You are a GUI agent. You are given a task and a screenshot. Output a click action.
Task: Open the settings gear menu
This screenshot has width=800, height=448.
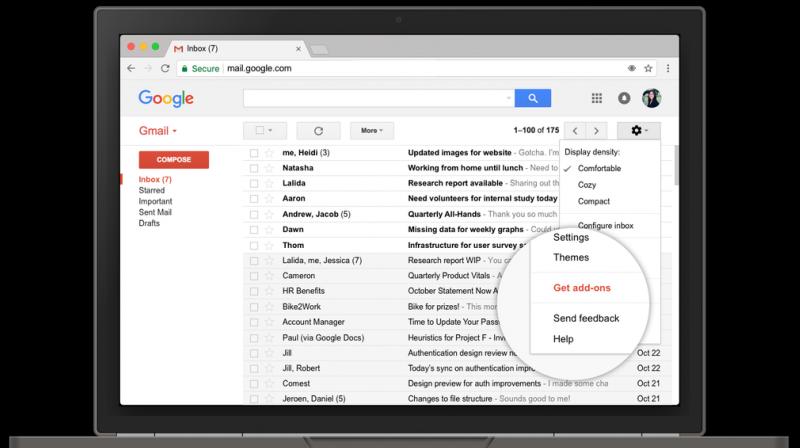(639, 131)
